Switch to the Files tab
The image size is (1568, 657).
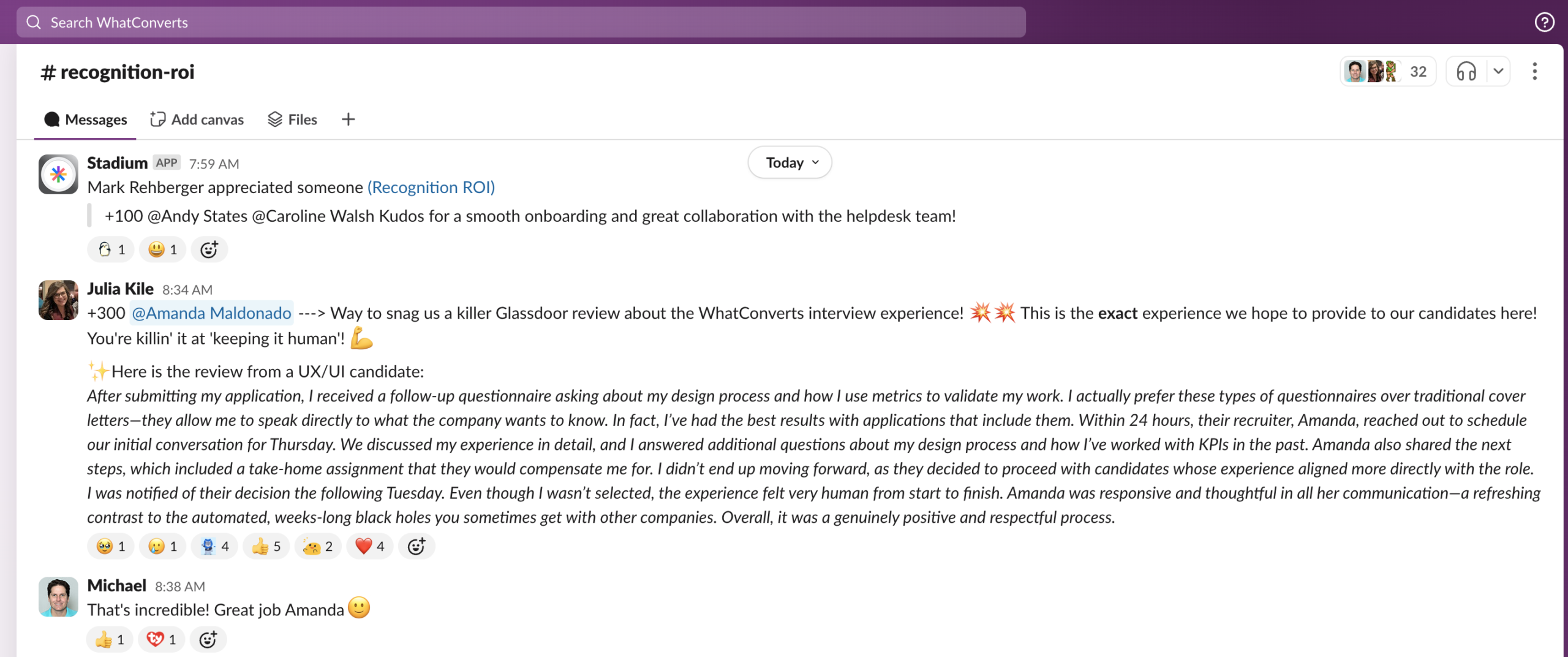(293, 120)
